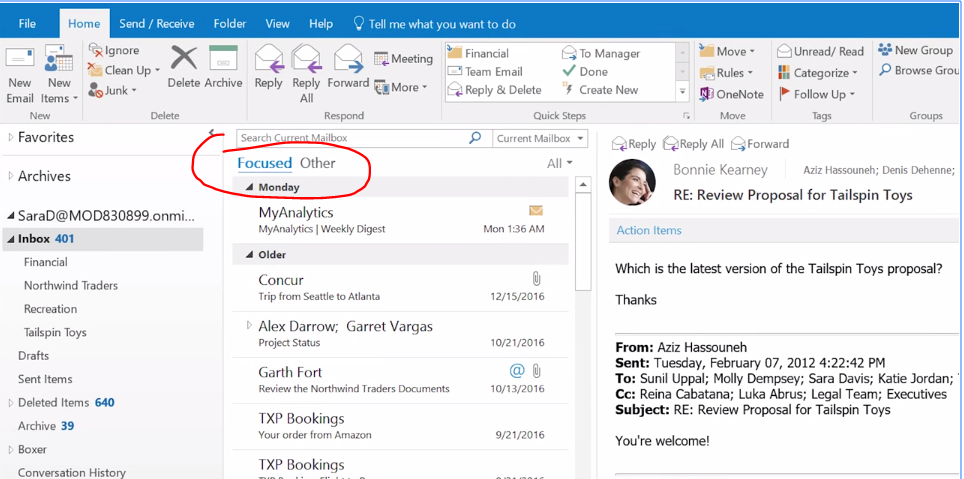This screenshot has width=964, height=479.
Task: Select the Focused inbox view
Action: (264, 163)
